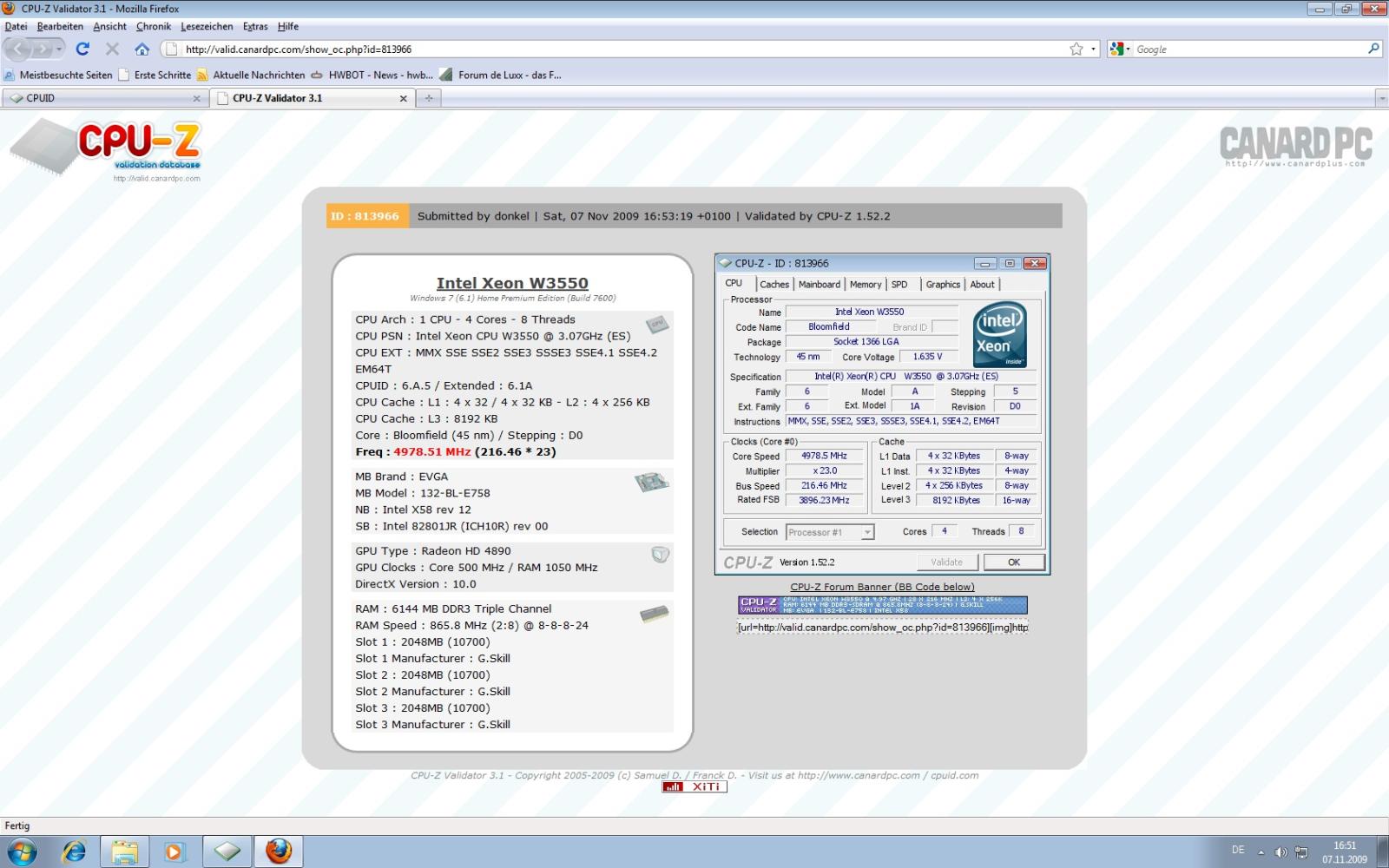This screenshot has height=868, width=1389.
Task: Select the SPD tab in CPU-Z image
Action: (900, 285)
